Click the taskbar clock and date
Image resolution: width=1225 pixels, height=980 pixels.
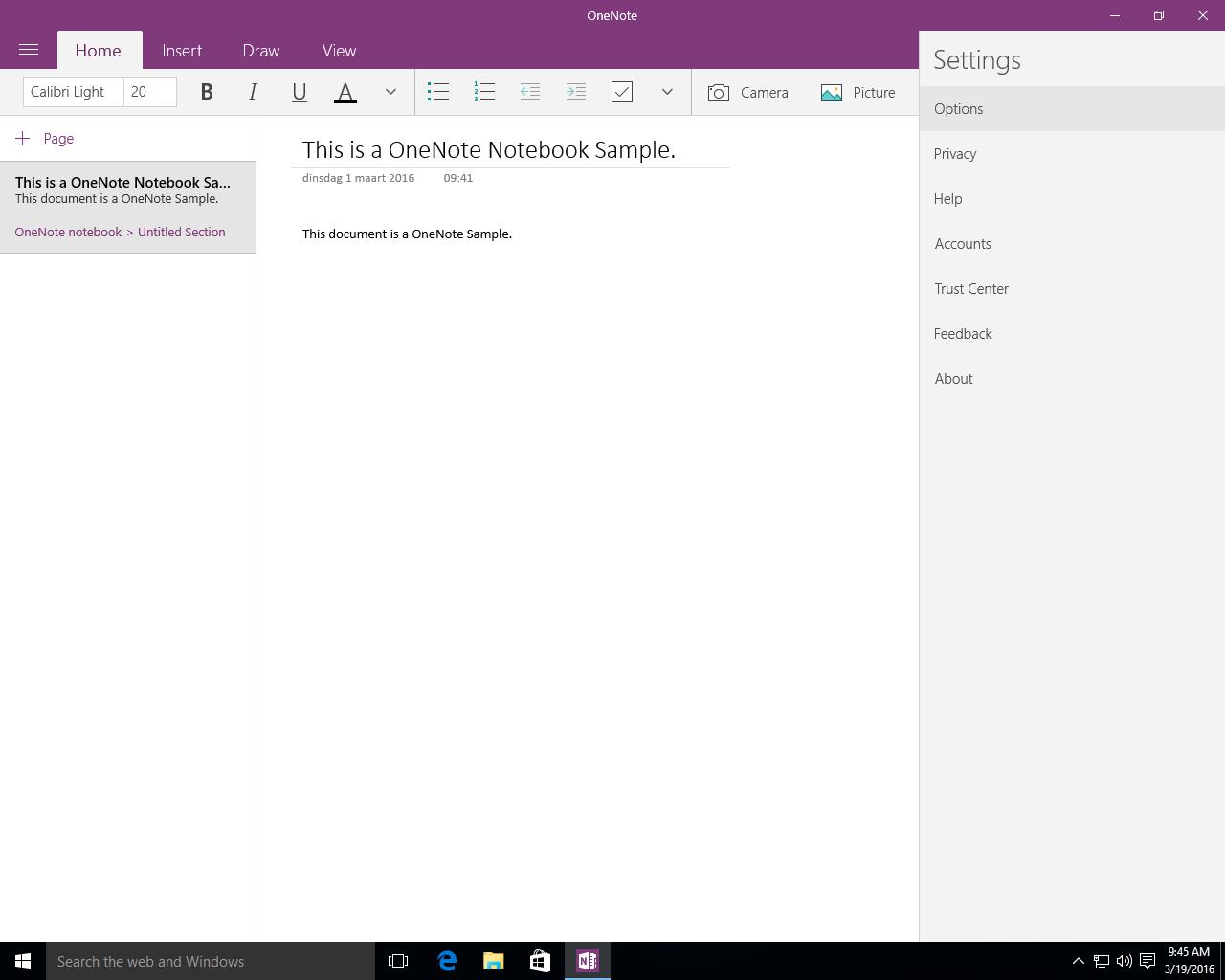point(1189,961)
